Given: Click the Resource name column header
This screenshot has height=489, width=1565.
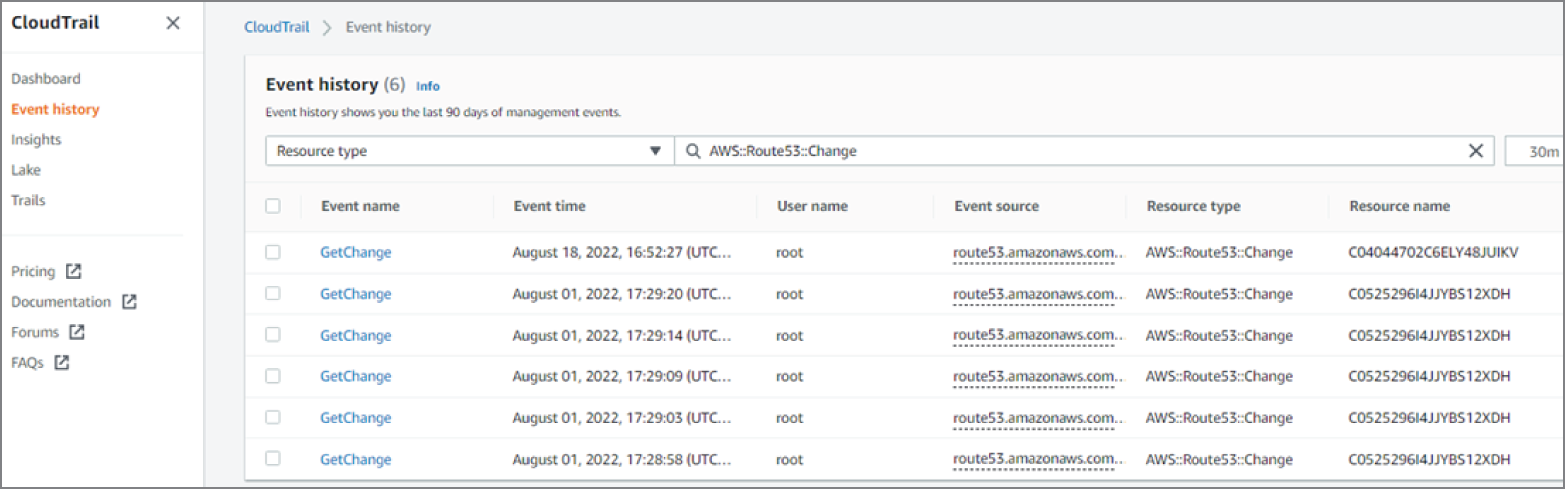Looking at the screenshot, I should pos(1399,206).
